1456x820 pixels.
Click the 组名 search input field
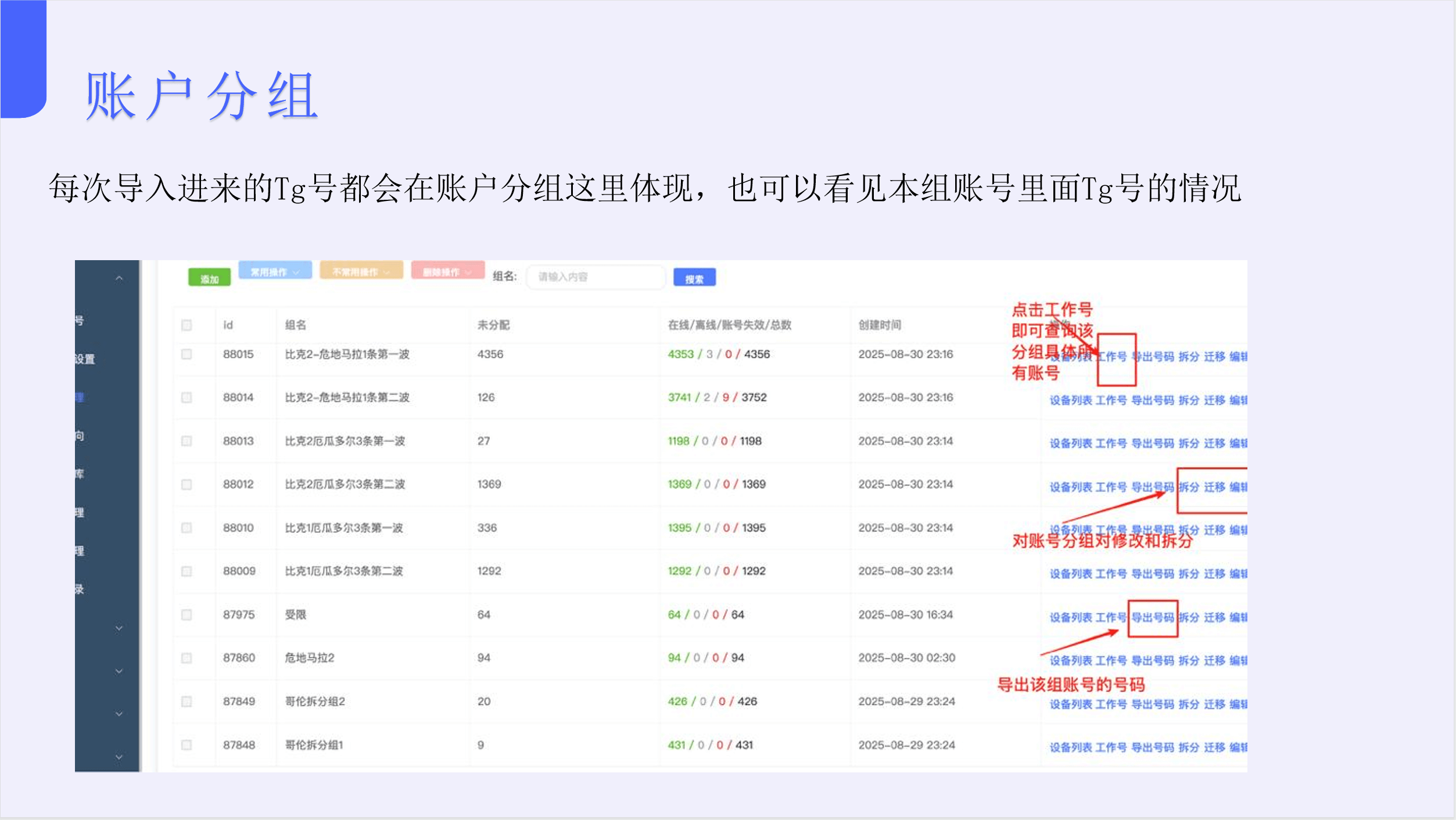(596, 277)
